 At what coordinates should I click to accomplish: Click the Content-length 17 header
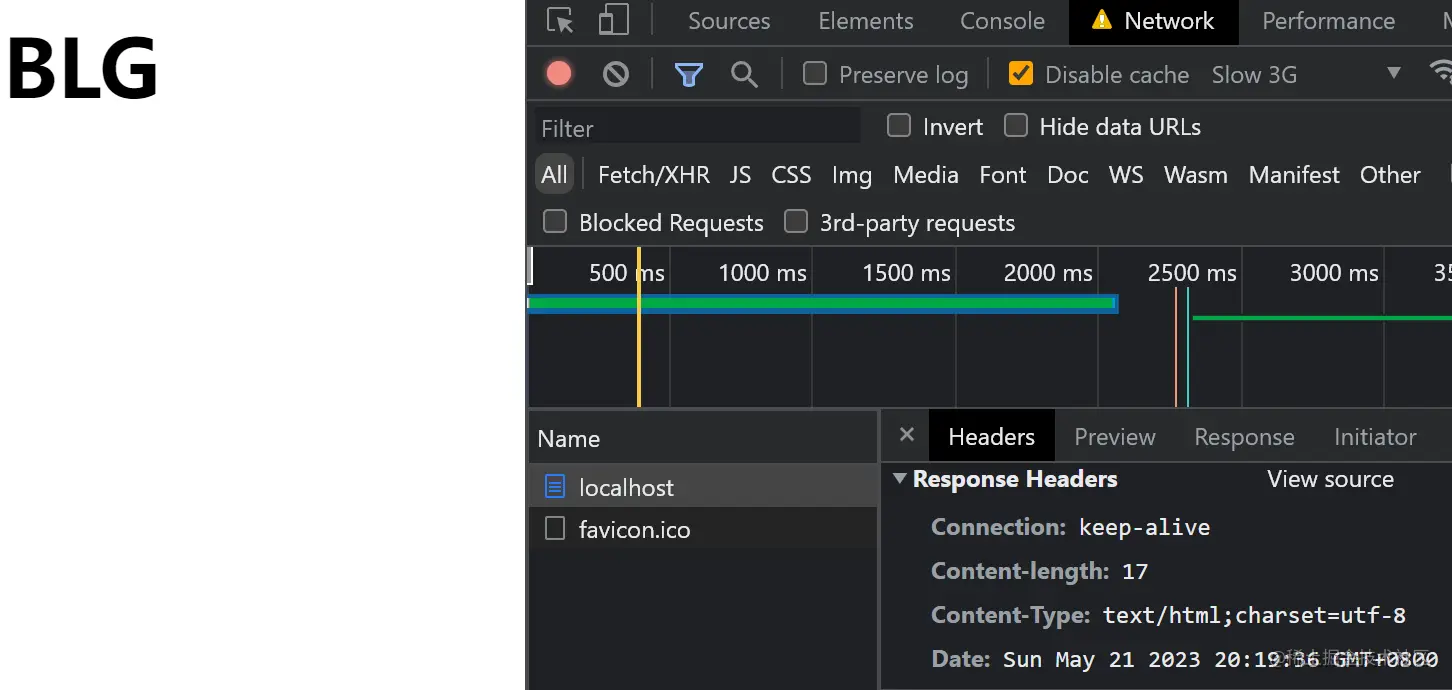coord(1039,571)
